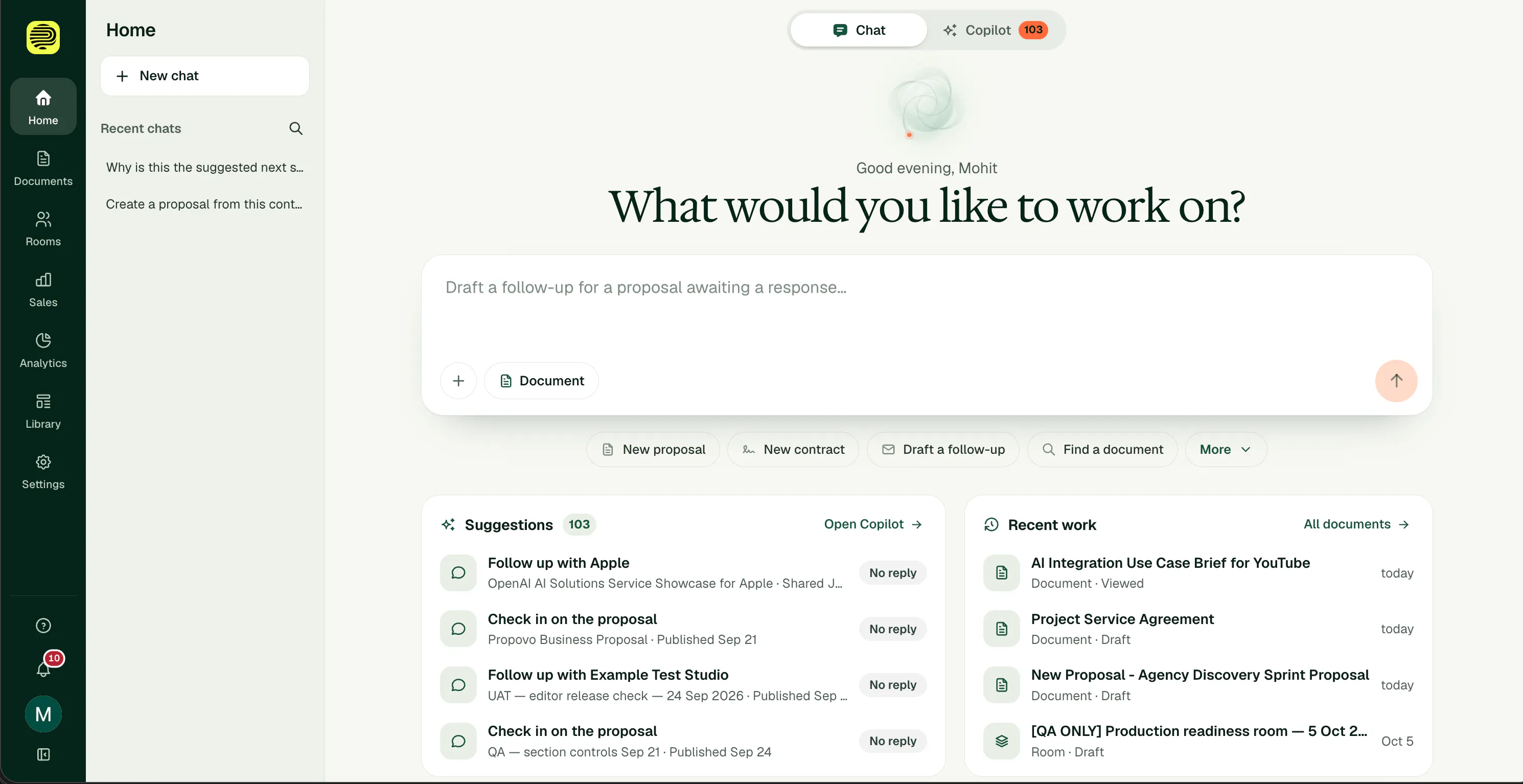Expand the More quick actions dropdown
The height and width of the screenshot is (784, 1523).
(1226, 449)
